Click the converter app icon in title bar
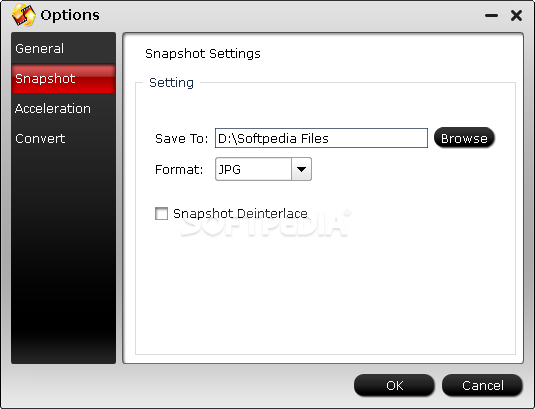 (x=24, y=15)
